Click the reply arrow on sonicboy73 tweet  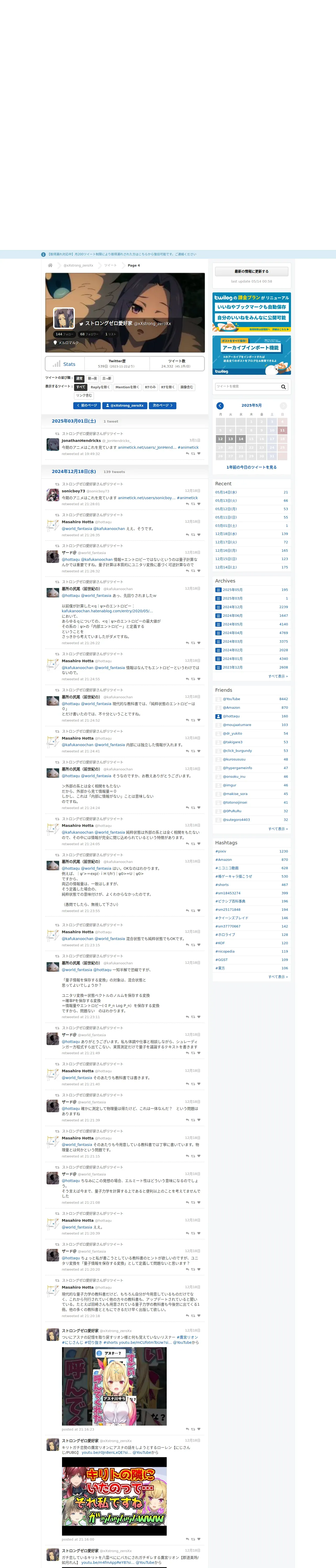[x=187, y=504]
